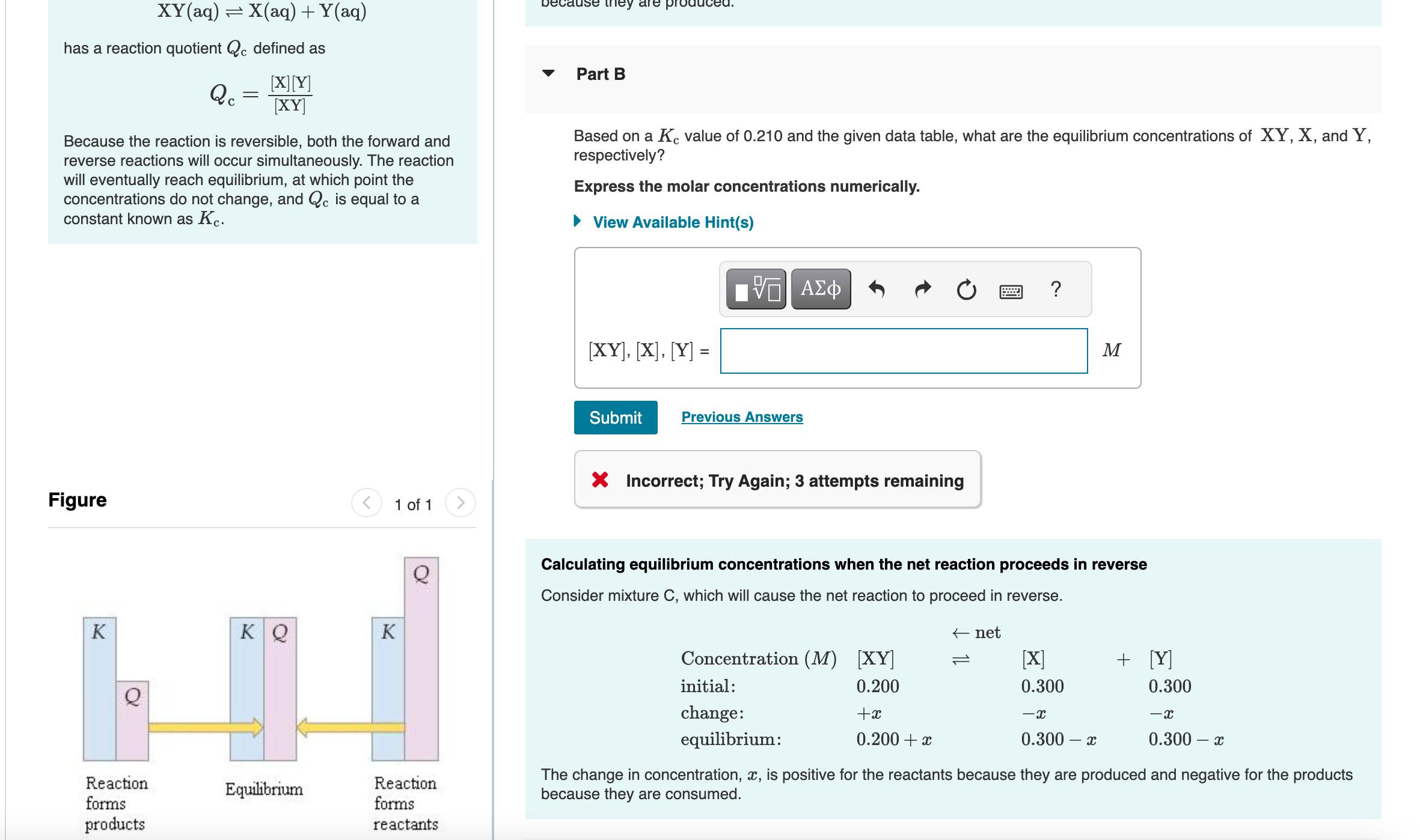Click the redo arrow in answer toolbar

point(922,290)
